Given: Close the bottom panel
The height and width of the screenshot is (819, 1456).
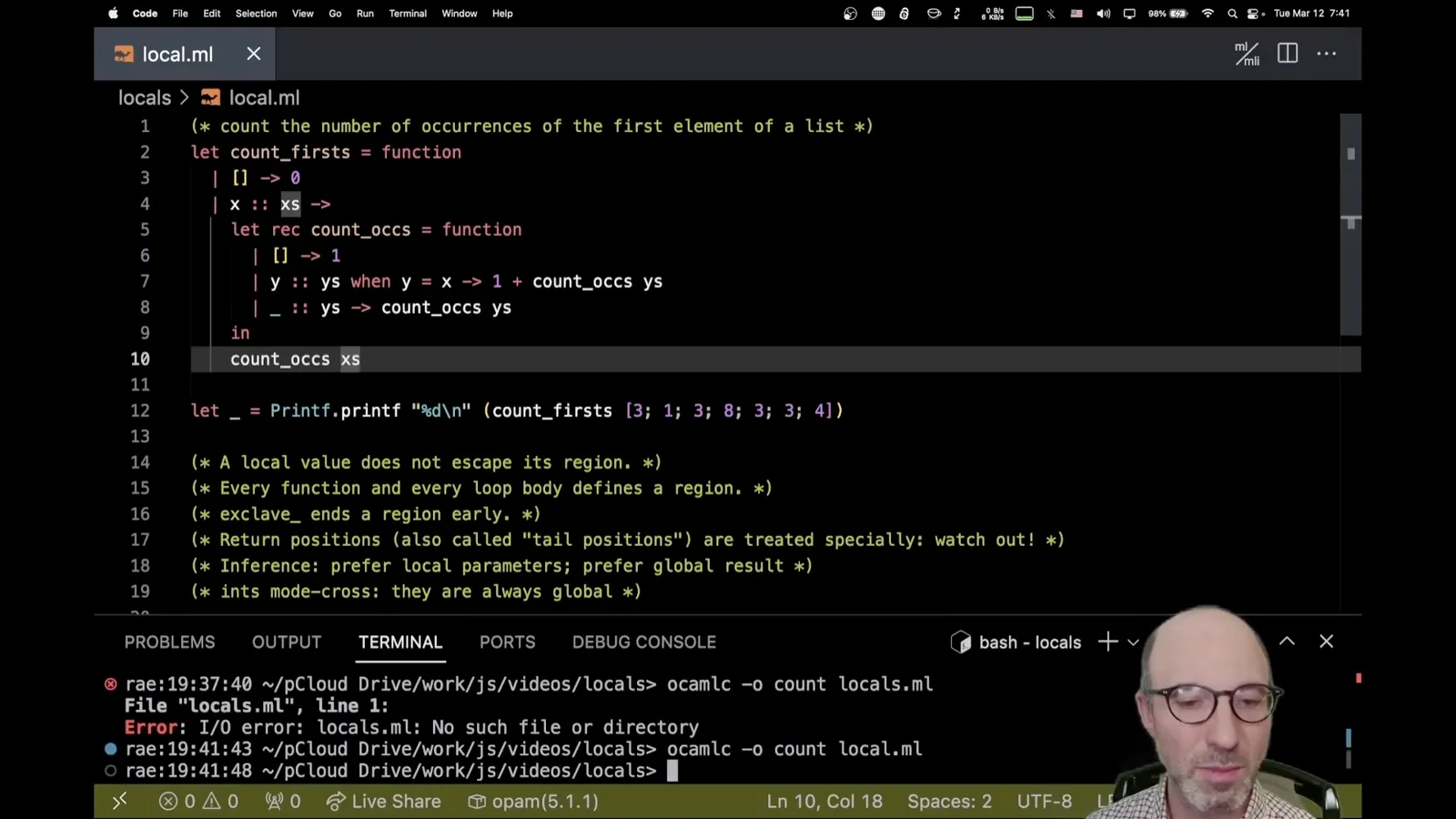Looking at the screenshot, I should (x=1326, y=642).
